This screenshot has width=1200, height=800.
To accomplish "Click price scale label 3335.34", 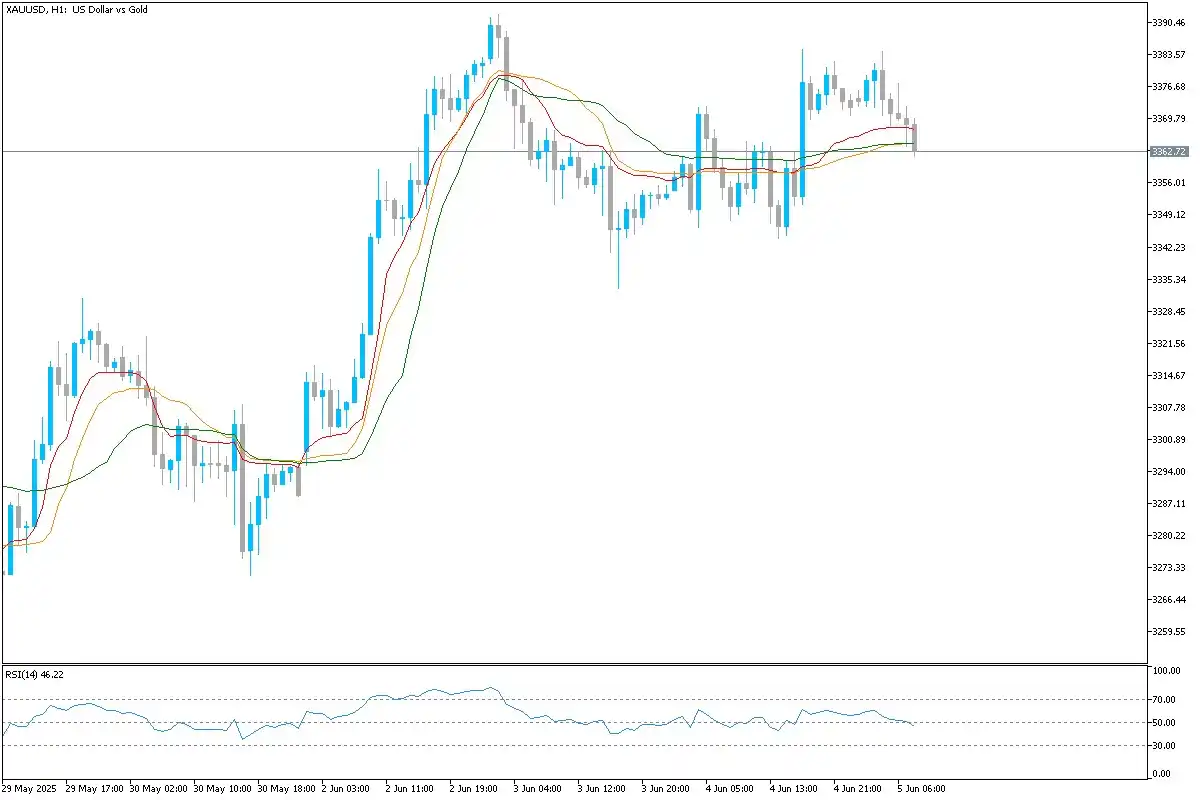I will (1169, 279).
